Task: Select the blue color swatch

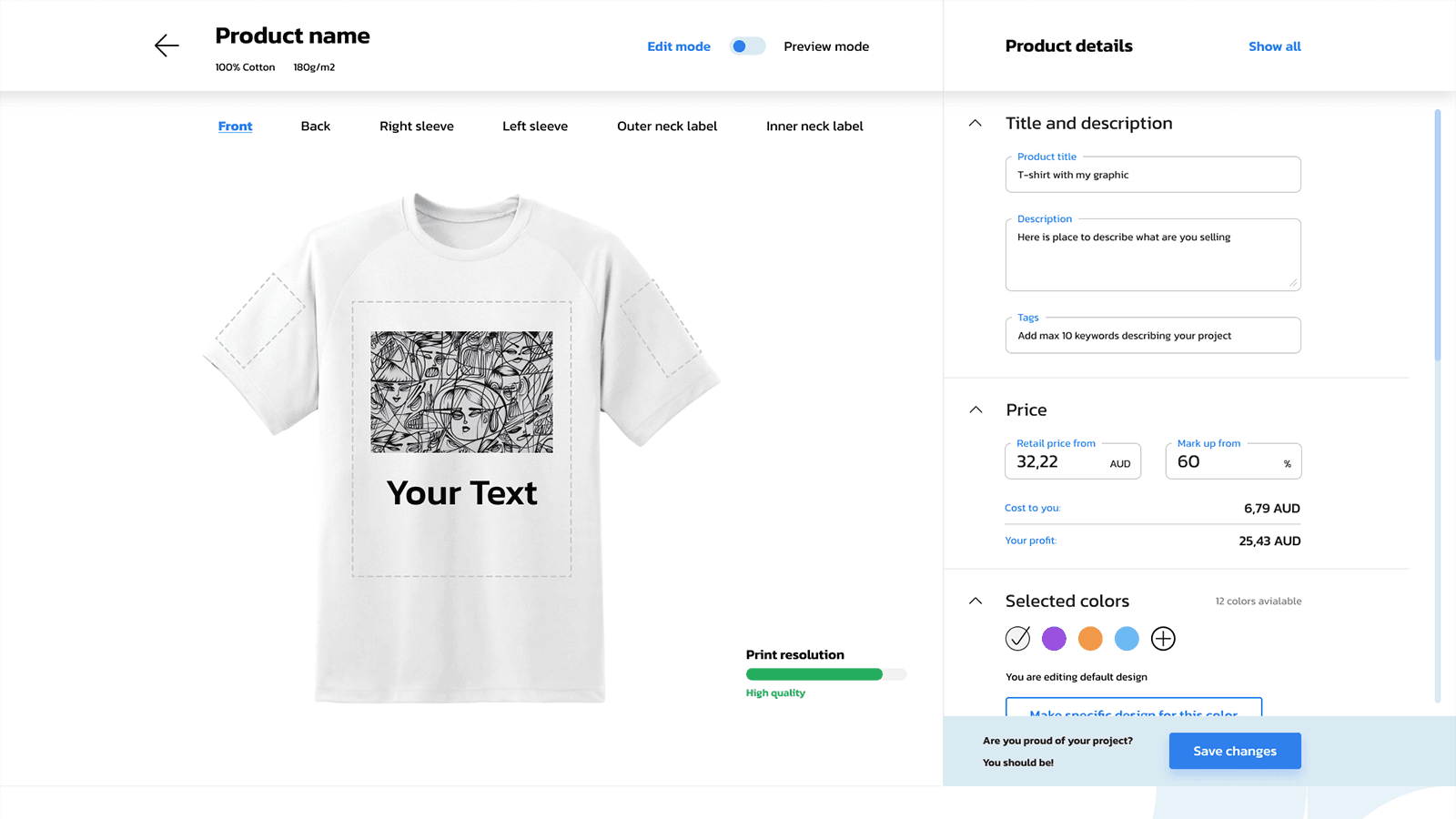Action: [x=1127, y=638]
